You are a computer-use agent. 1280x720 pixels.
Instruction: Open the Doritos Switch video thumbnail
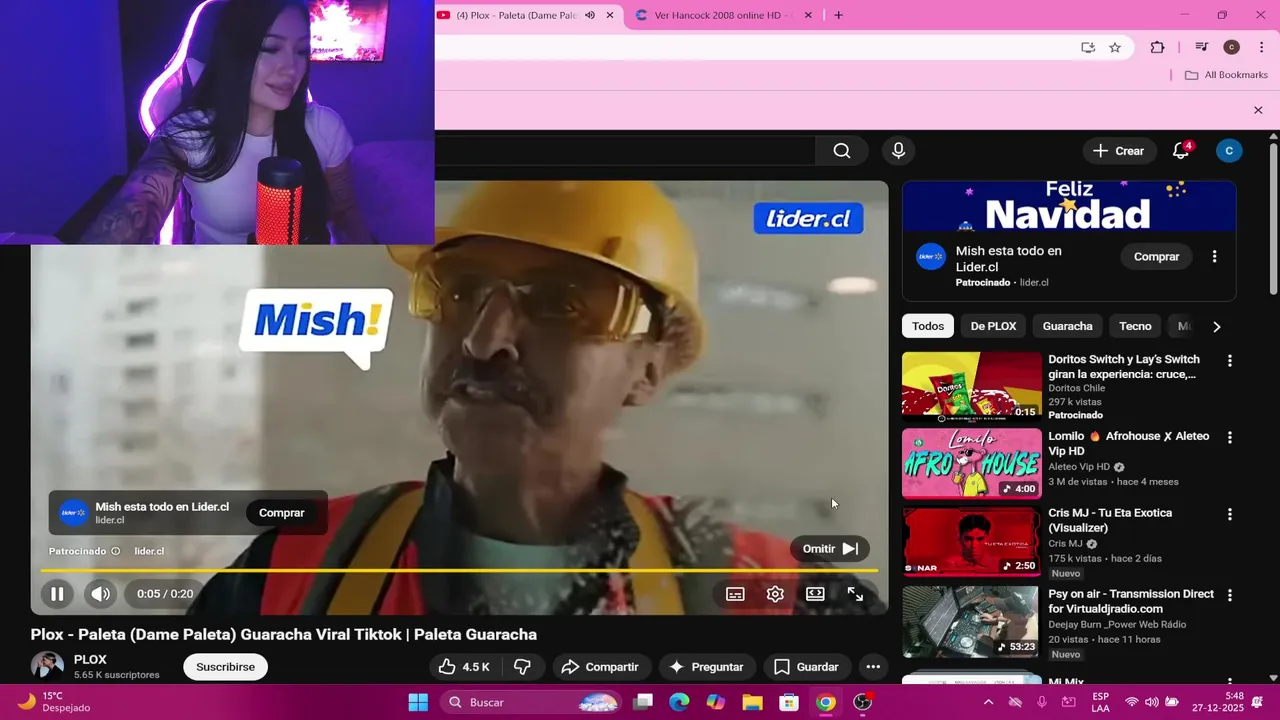click(972, 387)
